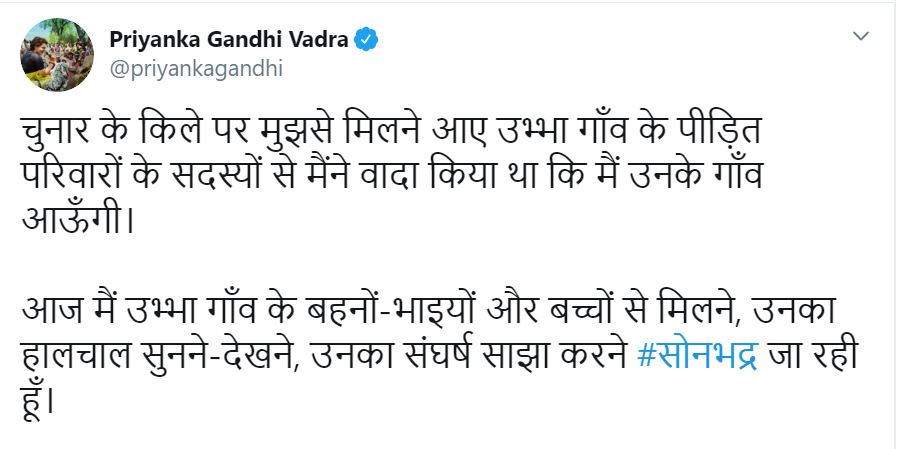The width and height of the screenshot is (900, 449).
Task: Click the blue verified badge icon
Action: tap(366, 40)
